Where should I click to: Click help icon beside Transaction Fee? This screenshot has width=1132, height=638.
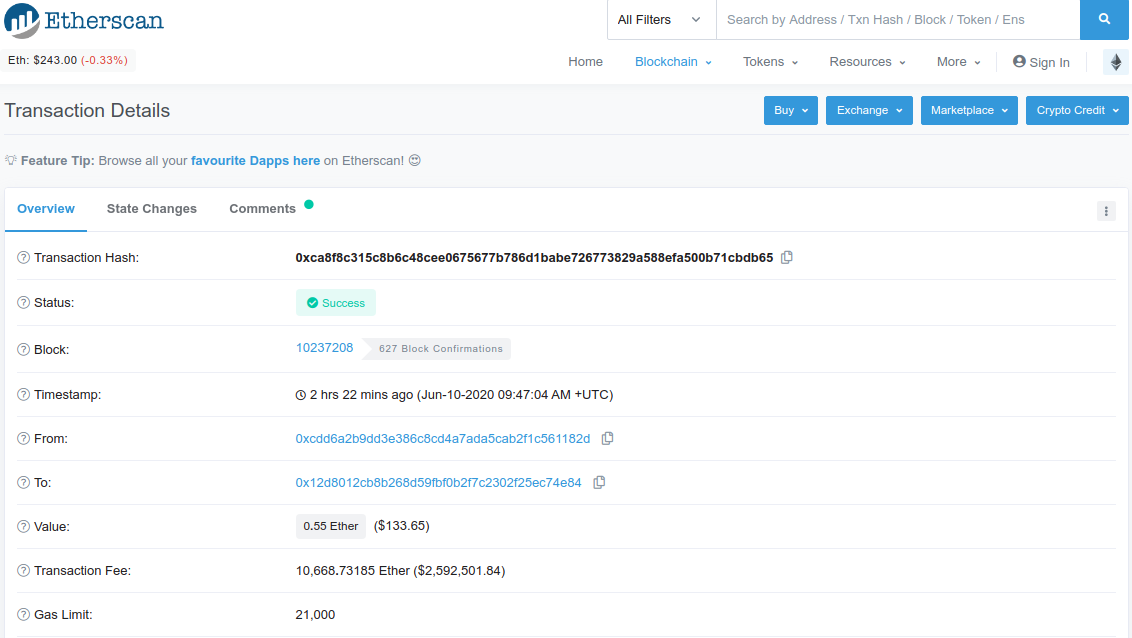point(24,571)
